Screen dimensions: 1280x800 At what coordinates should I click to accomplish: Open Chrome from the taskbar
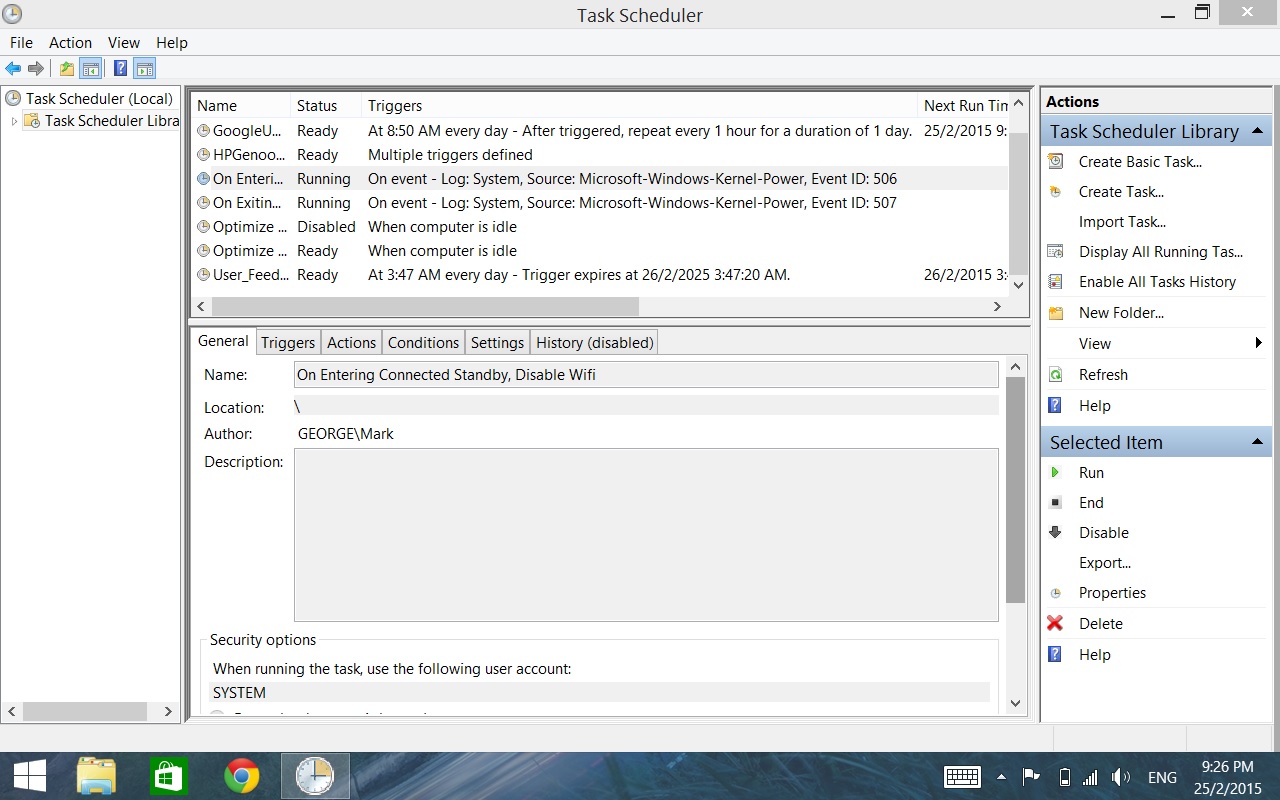(241, 776)
